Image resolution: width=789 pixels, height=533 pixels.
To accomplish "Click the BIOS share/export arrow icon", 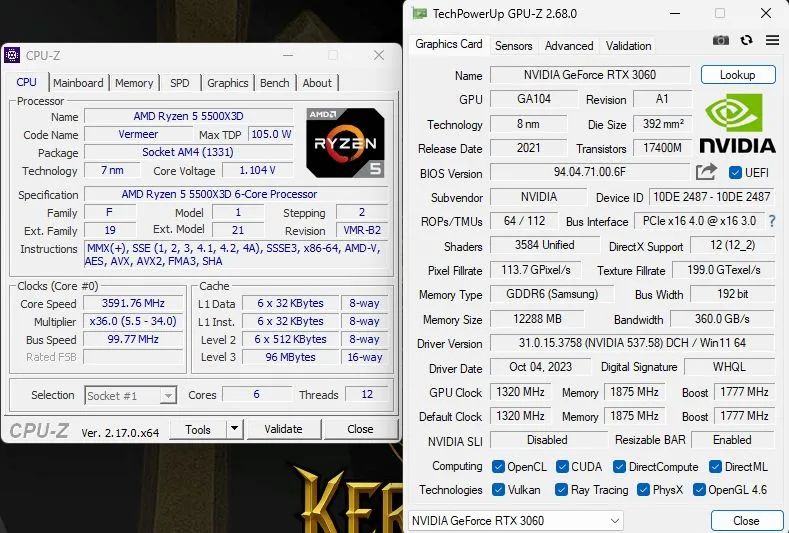I will pos(706,172).
